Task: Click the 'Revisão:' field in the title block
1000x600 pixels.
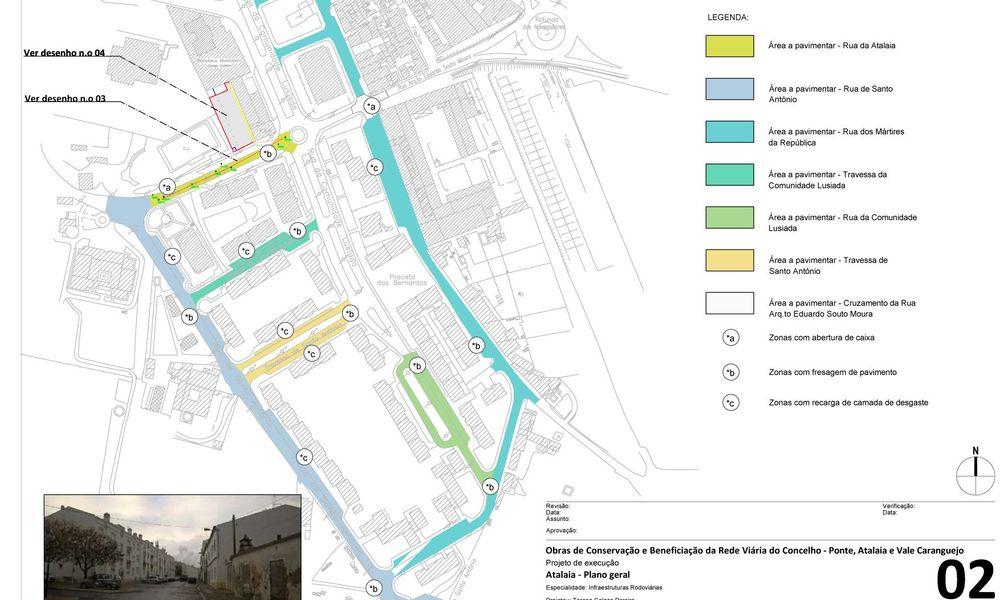Action: (x=557, y=506)
